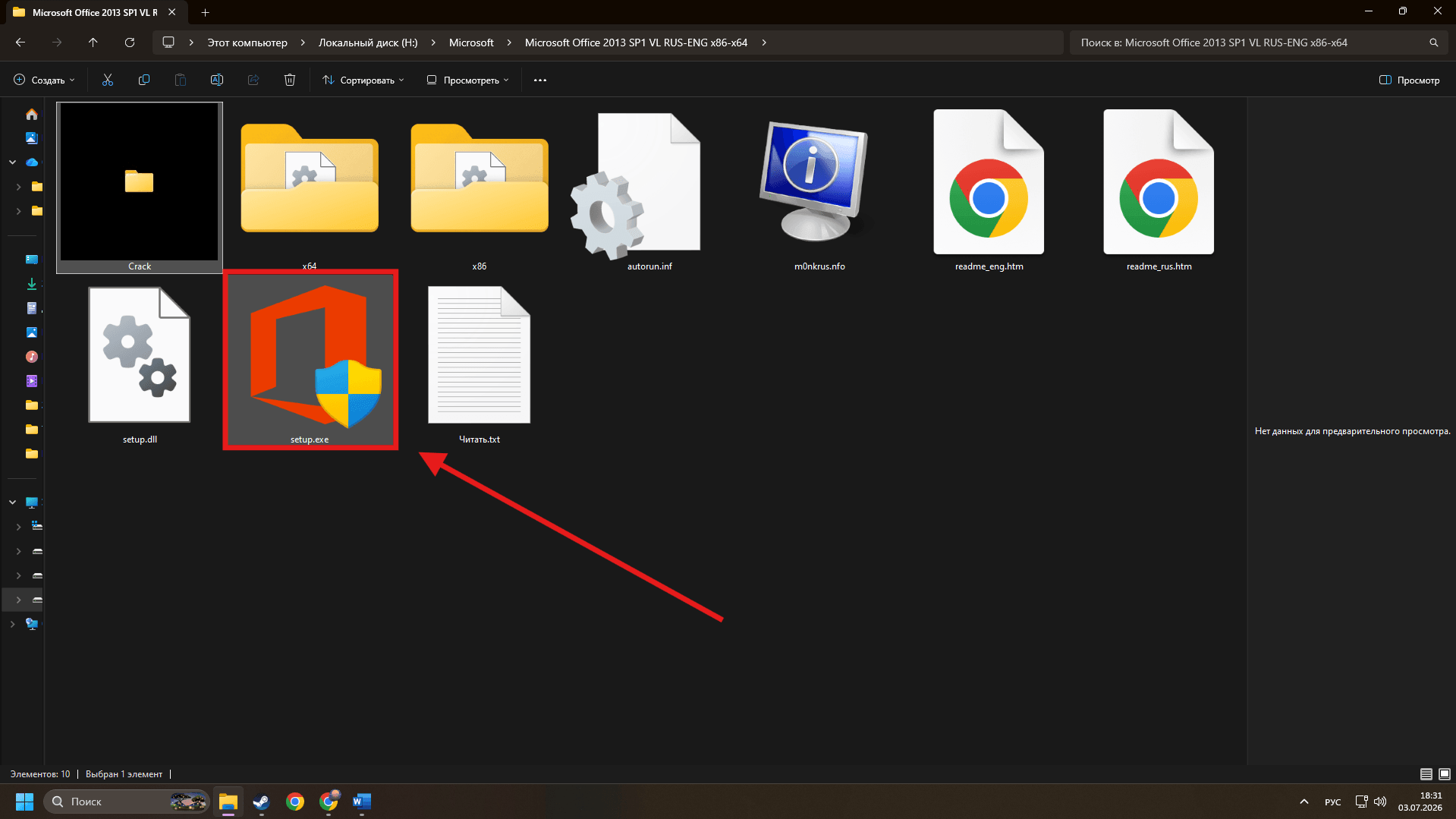The image size is (1456, 819).
Task: Open the Сортировать dropdown
Action: [363, 80]
